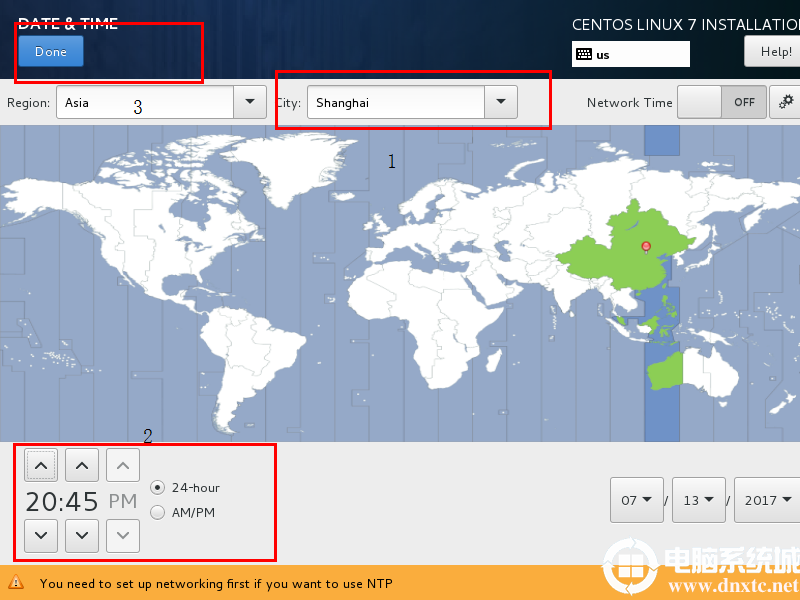Viewport: 800px width, 600px height.
Task: Expand the City dropdown arrow
Action: [501, 102]
